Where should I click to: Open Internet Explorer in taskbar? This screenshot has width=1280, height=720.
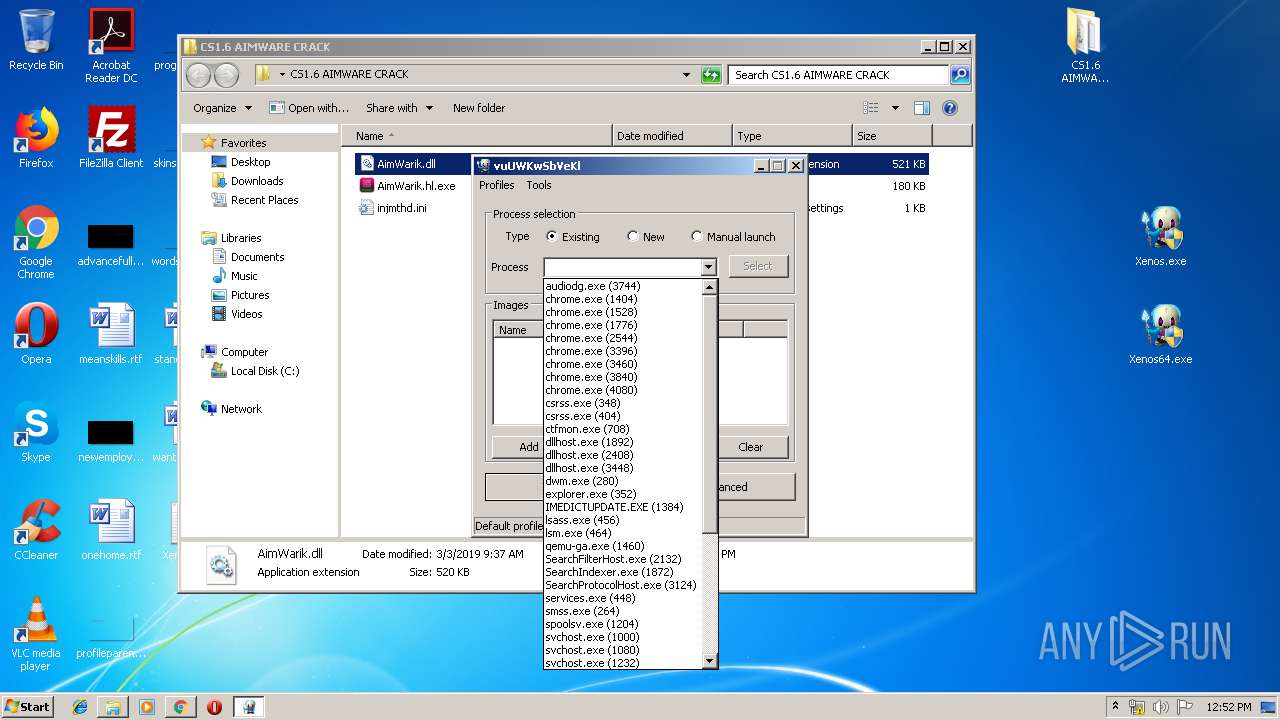click(x=80, y=707)
